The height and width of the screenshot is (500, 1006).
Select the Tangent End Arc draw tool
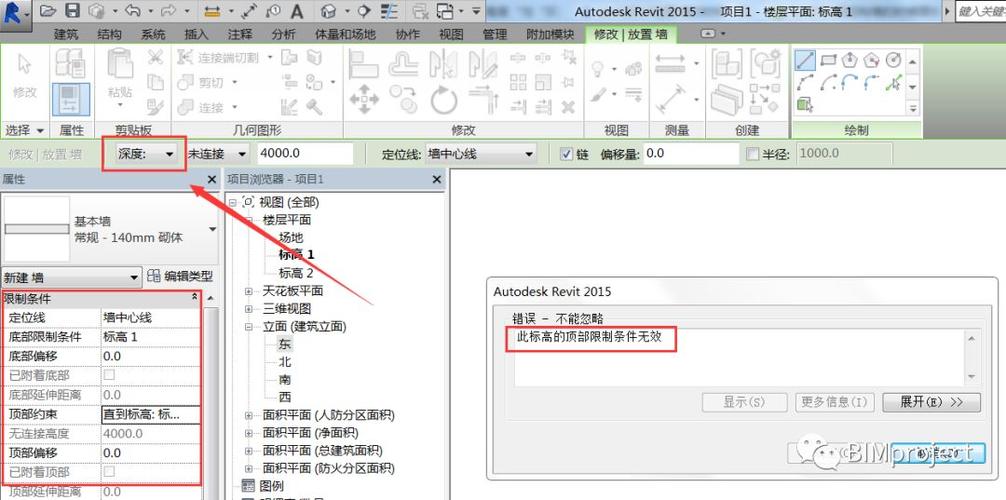849,82
